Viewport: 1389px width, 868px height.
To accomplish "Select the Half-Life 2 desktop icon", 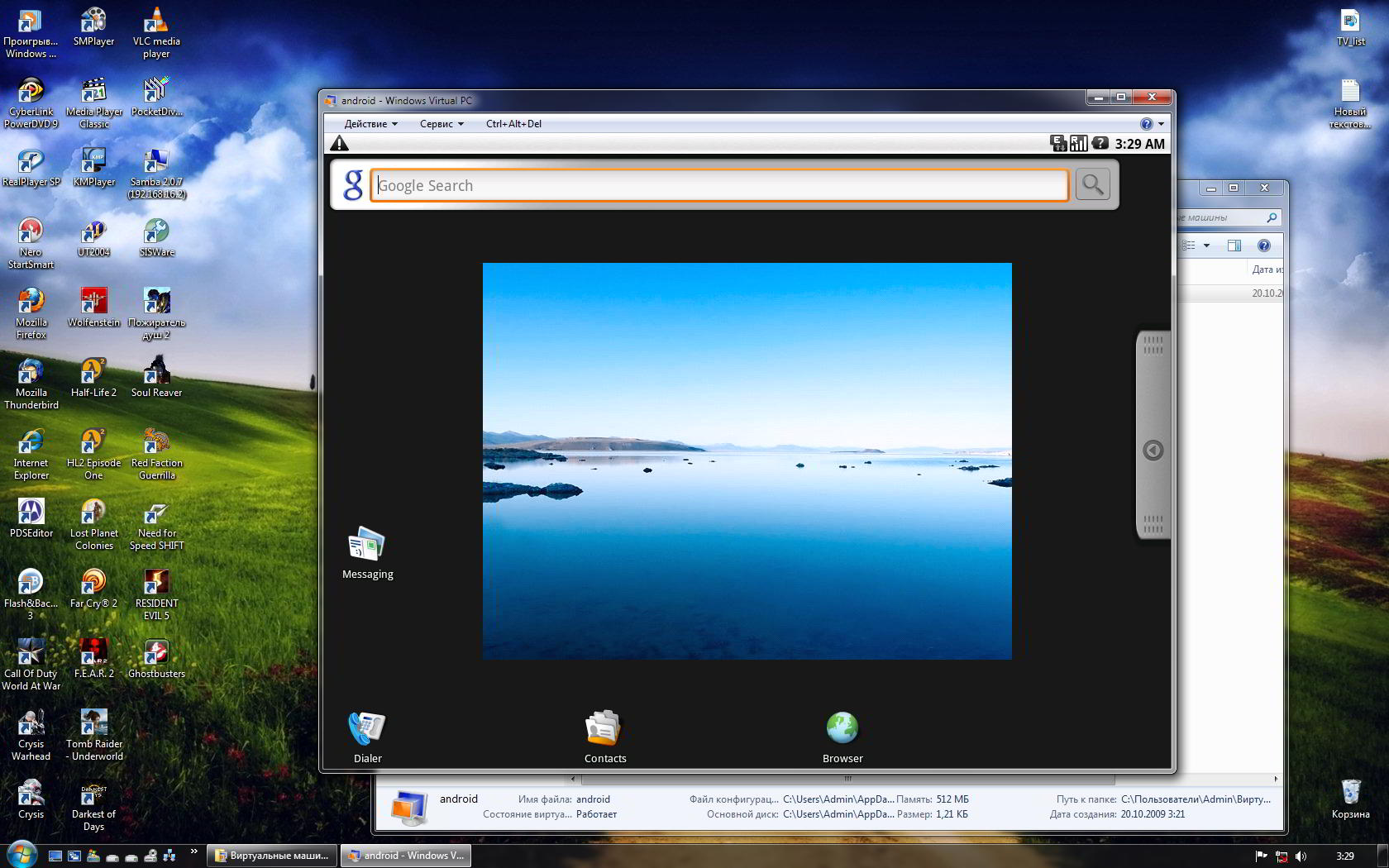I will (93, 379).
